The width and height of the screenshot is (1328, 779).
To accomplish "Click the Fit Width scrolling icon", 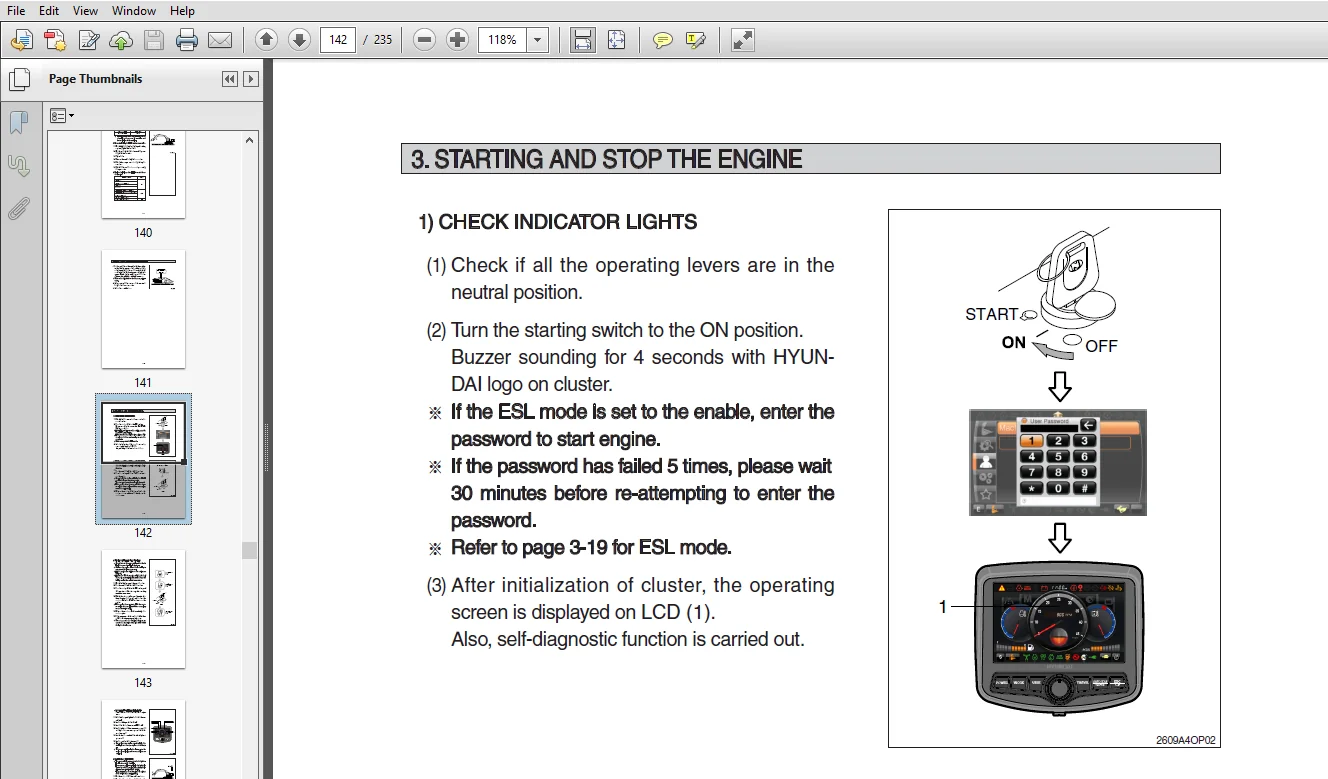I will 583,40.
